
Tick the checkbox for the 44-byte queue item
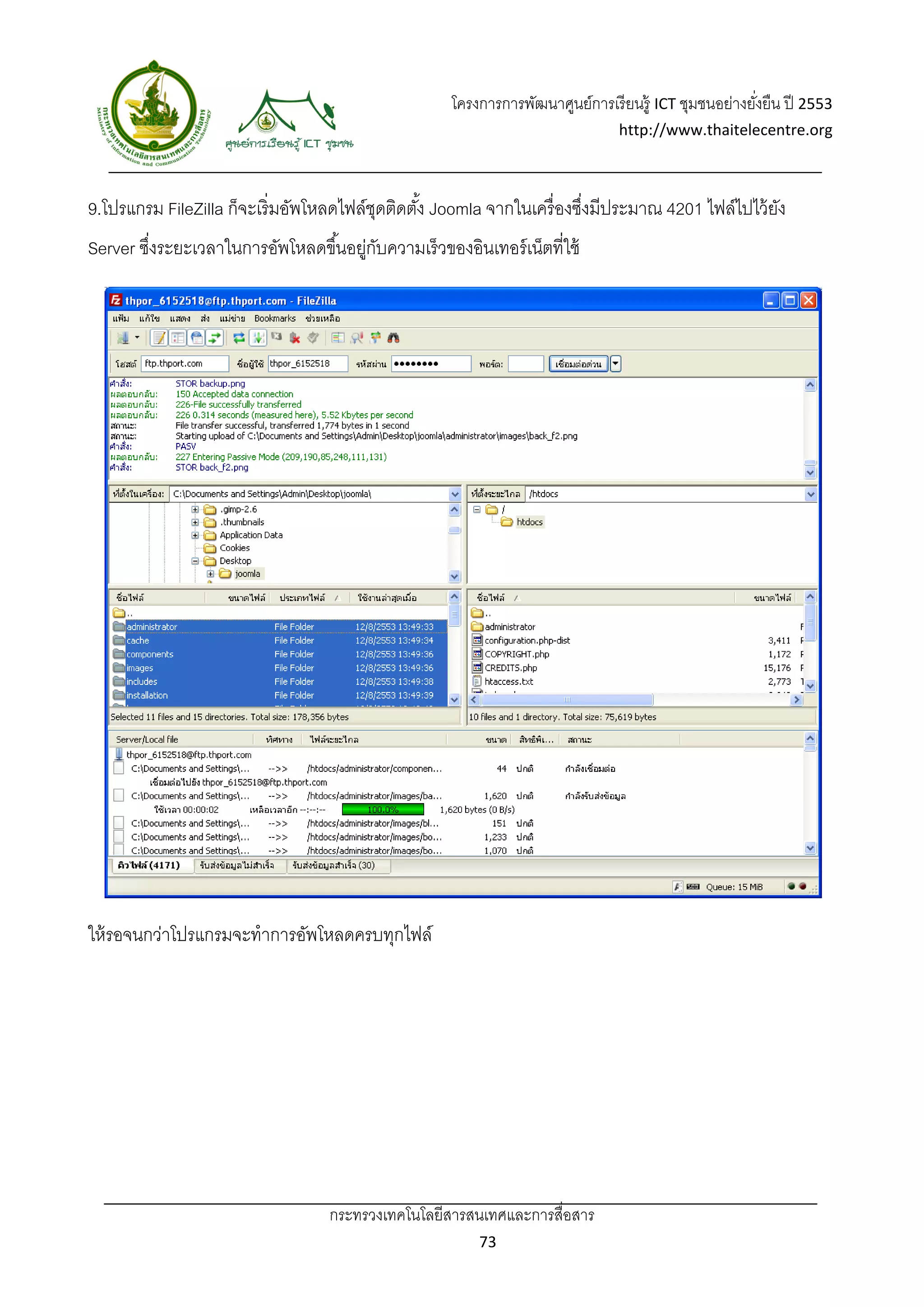118,768
